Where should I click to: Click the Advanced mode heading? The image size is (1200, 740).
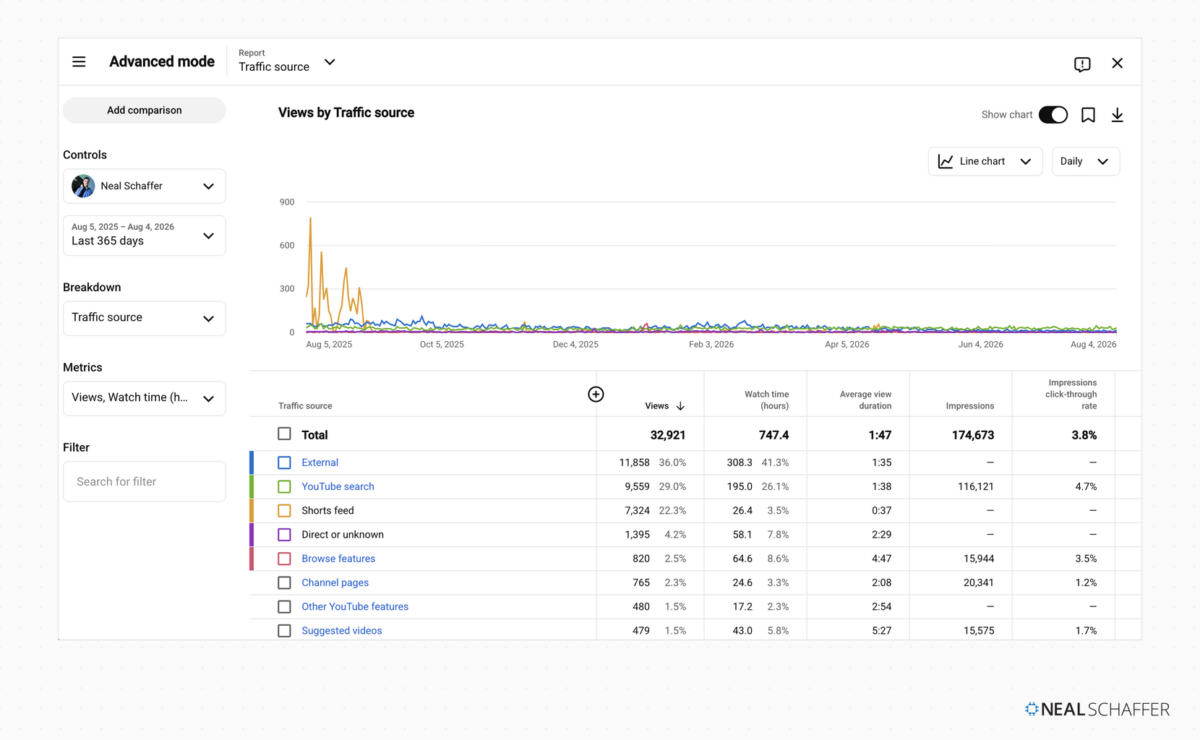162,62
